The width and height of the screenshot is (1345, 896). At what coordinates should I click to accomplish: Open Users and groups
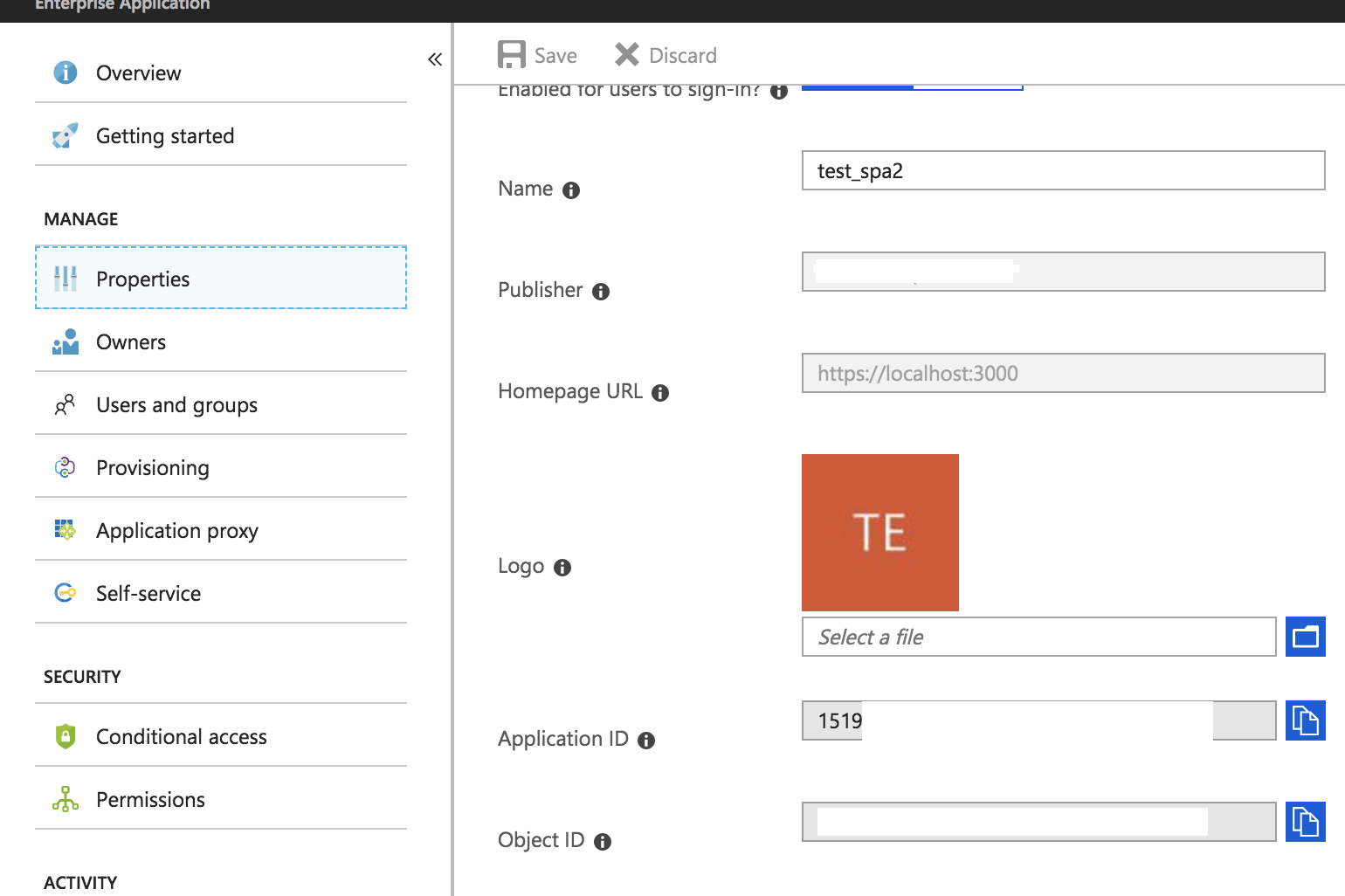click(x=221, y=404)
